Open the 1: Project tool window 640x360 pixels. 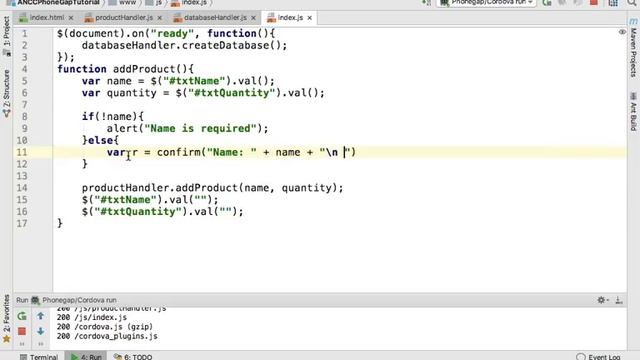pyautogui.click(x=7, y=35)
